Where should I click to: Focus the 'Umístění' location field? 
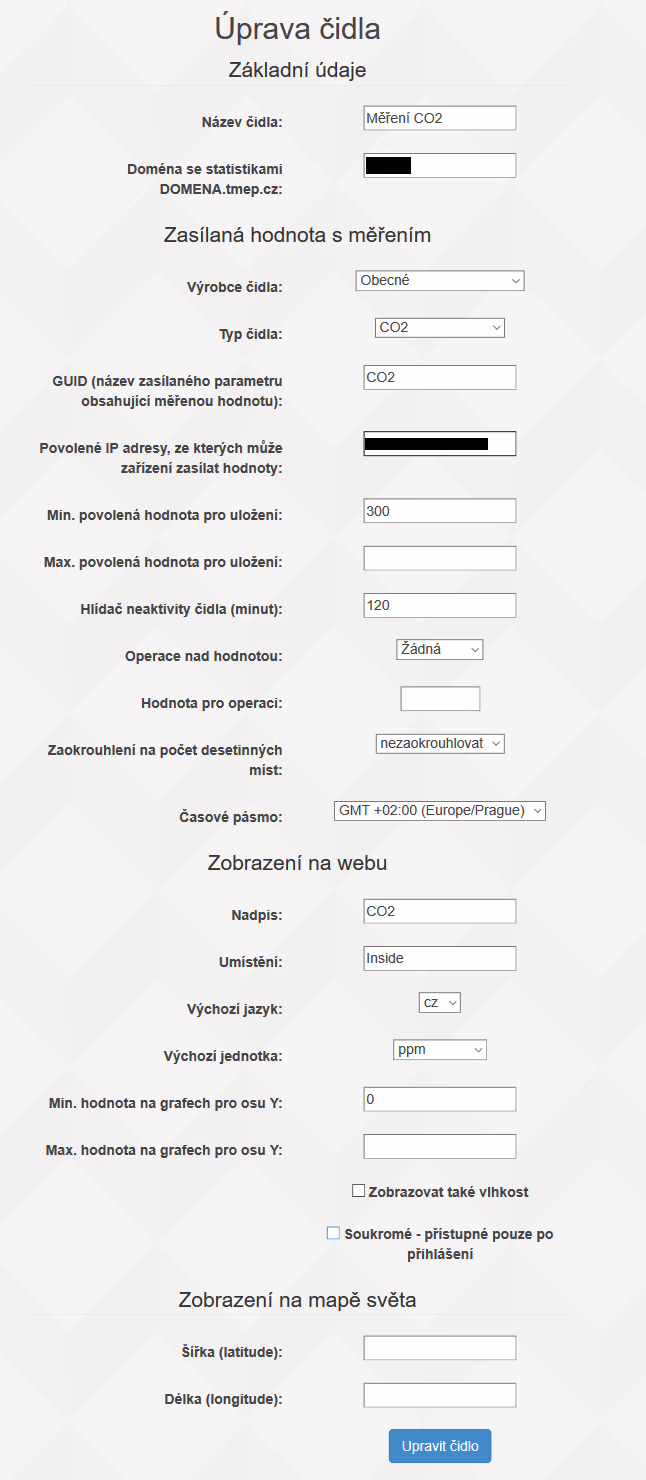tap(440, 958)
